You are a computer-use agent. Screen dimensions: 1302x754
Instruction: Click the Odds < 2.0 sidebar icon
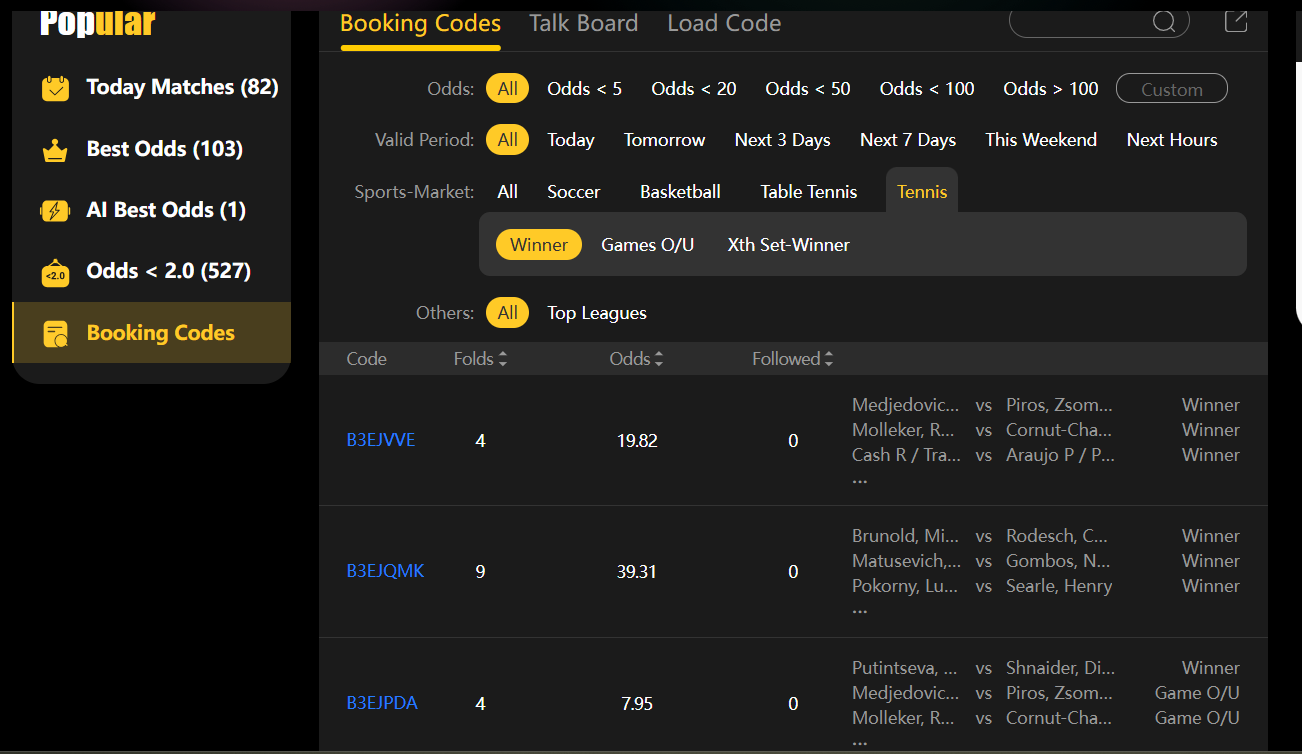point(55,272)
